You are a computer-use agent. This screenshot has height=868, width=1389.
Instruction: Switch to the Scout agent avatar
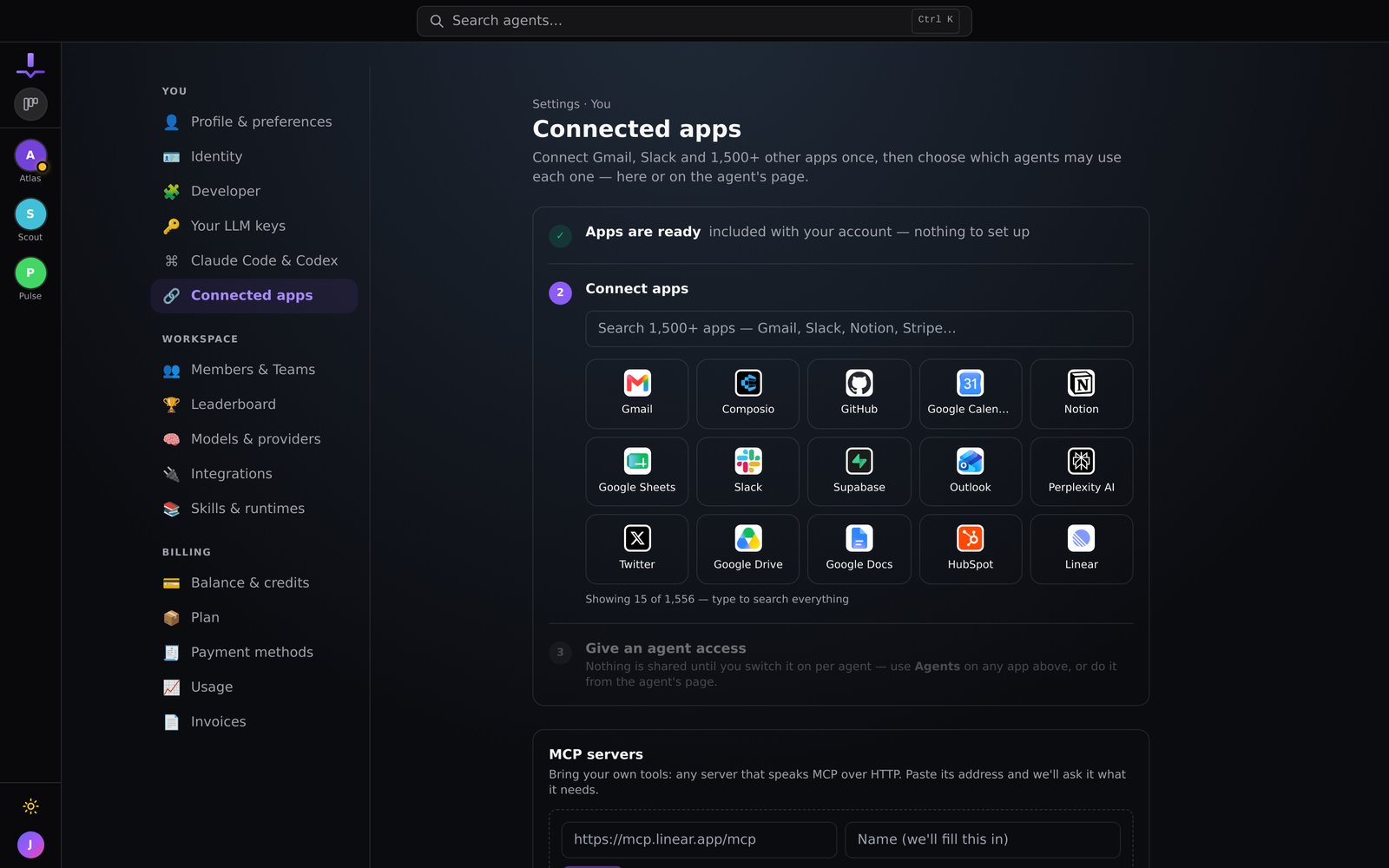[30, 214]
